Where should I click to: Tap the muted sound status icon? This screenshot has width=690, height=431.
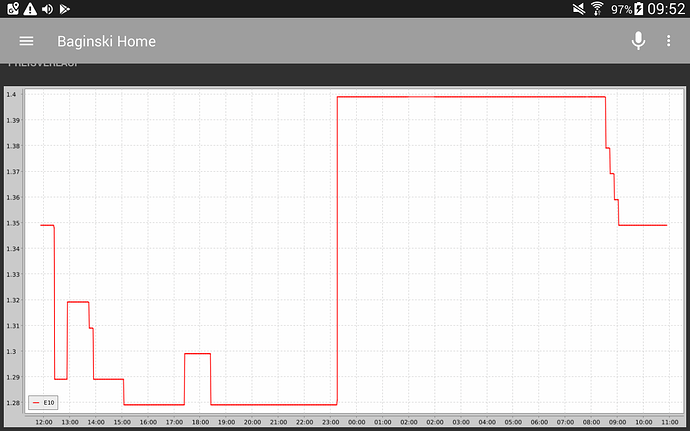point(579,9)
